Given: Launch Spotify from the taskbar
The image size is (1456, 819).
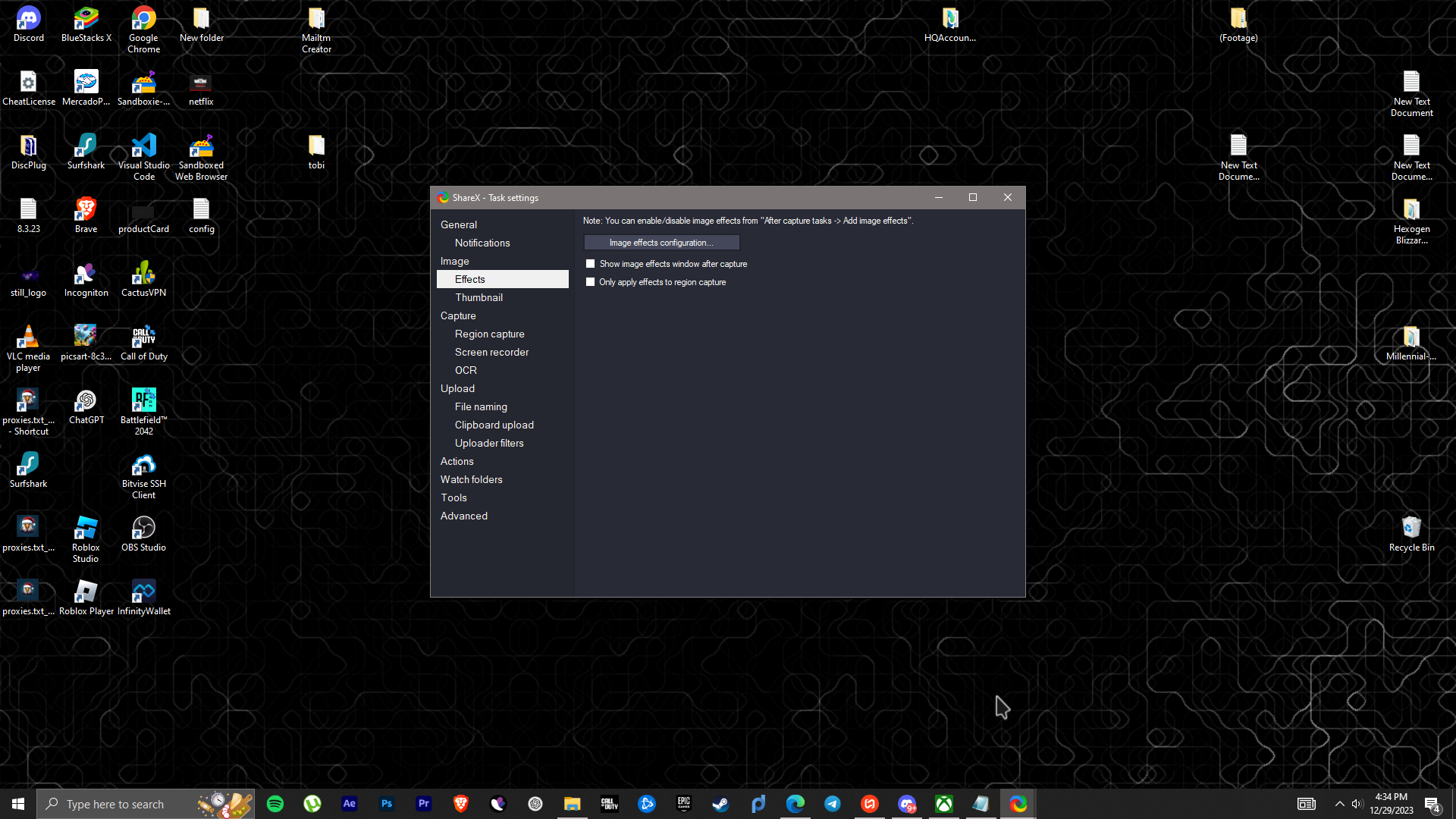Looking at the screenshot, I should [275, 804].
